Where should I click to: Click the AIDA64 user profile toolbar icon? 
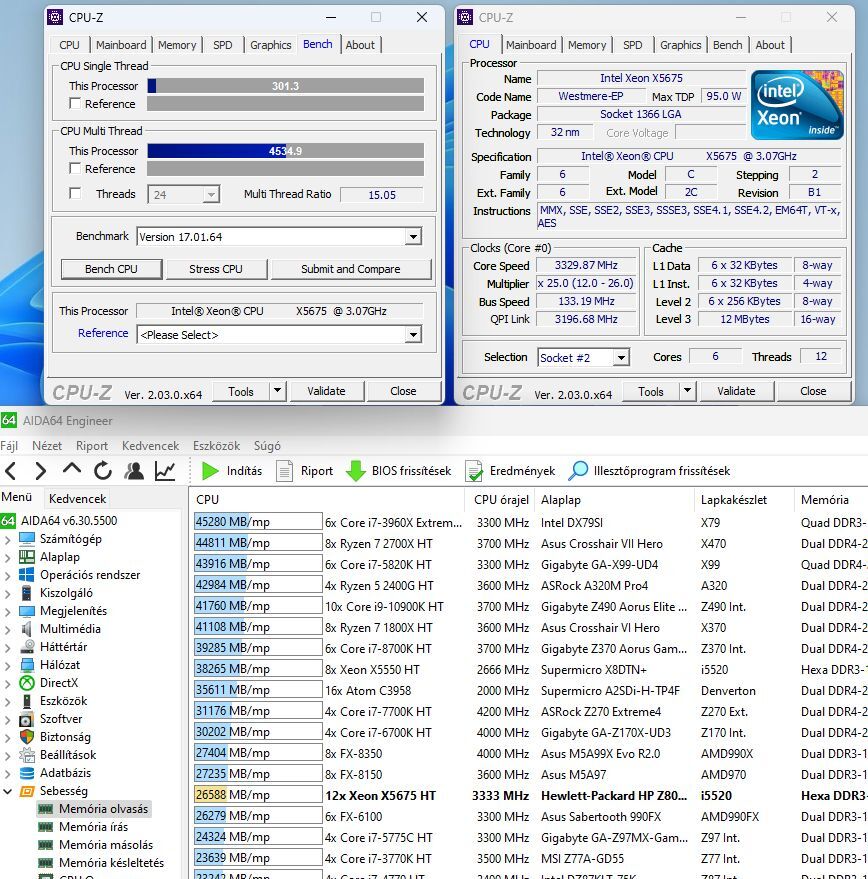pos(134,471)
